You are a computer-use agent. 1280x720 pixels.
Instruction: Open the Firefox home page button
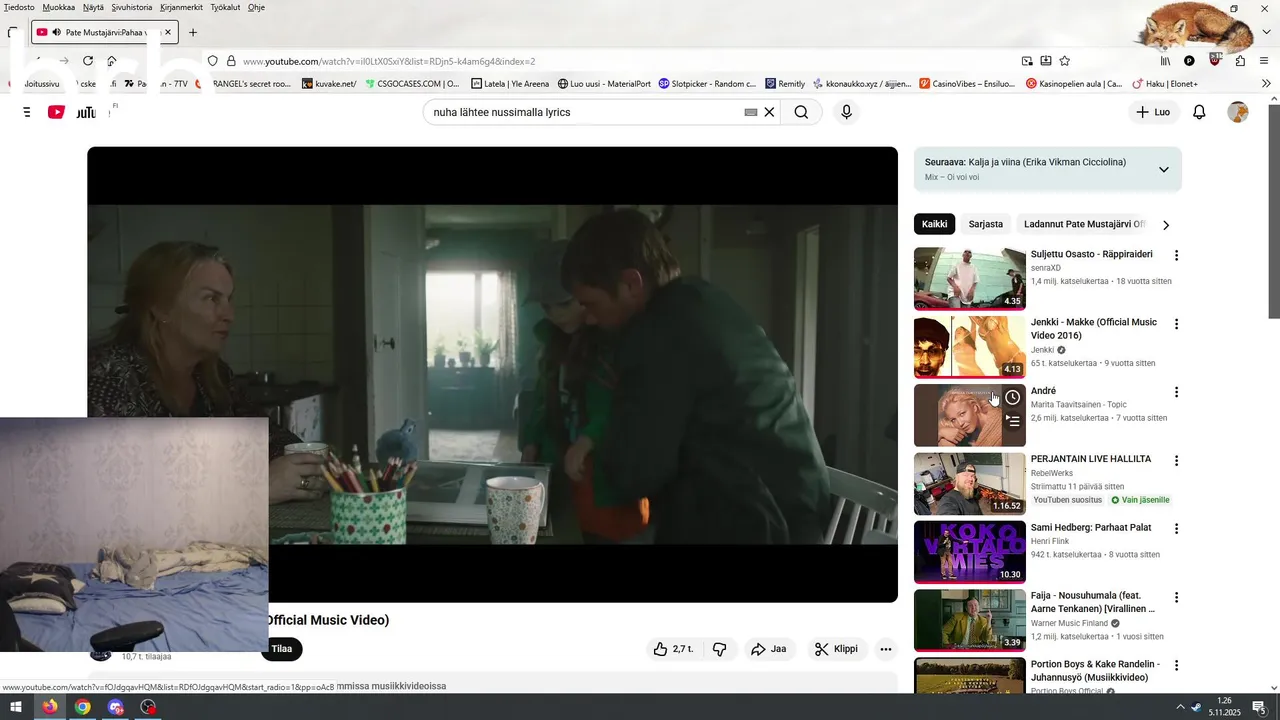tap(112, 61)
